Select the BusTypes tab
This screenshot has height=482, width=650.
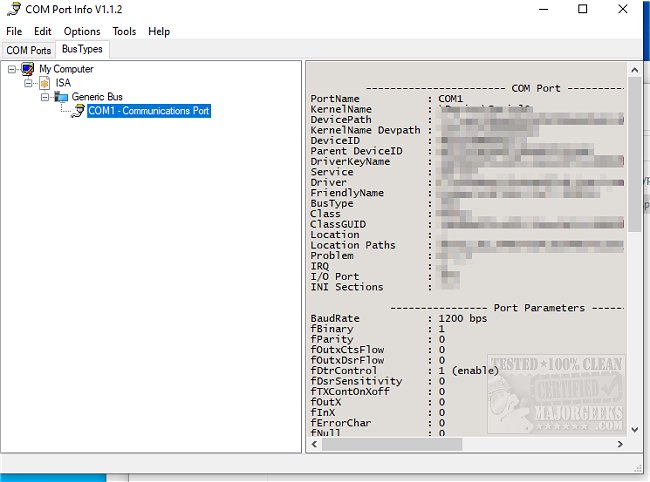tap(82, 49)
